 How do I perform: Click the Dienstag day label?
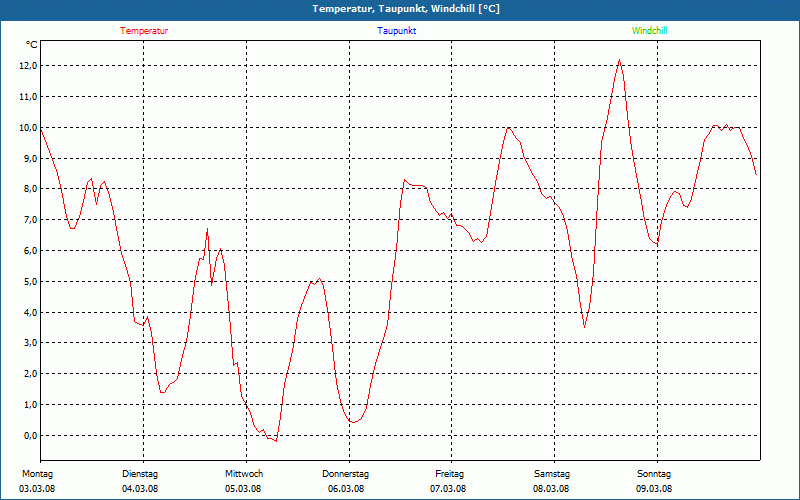click(140, 474)
